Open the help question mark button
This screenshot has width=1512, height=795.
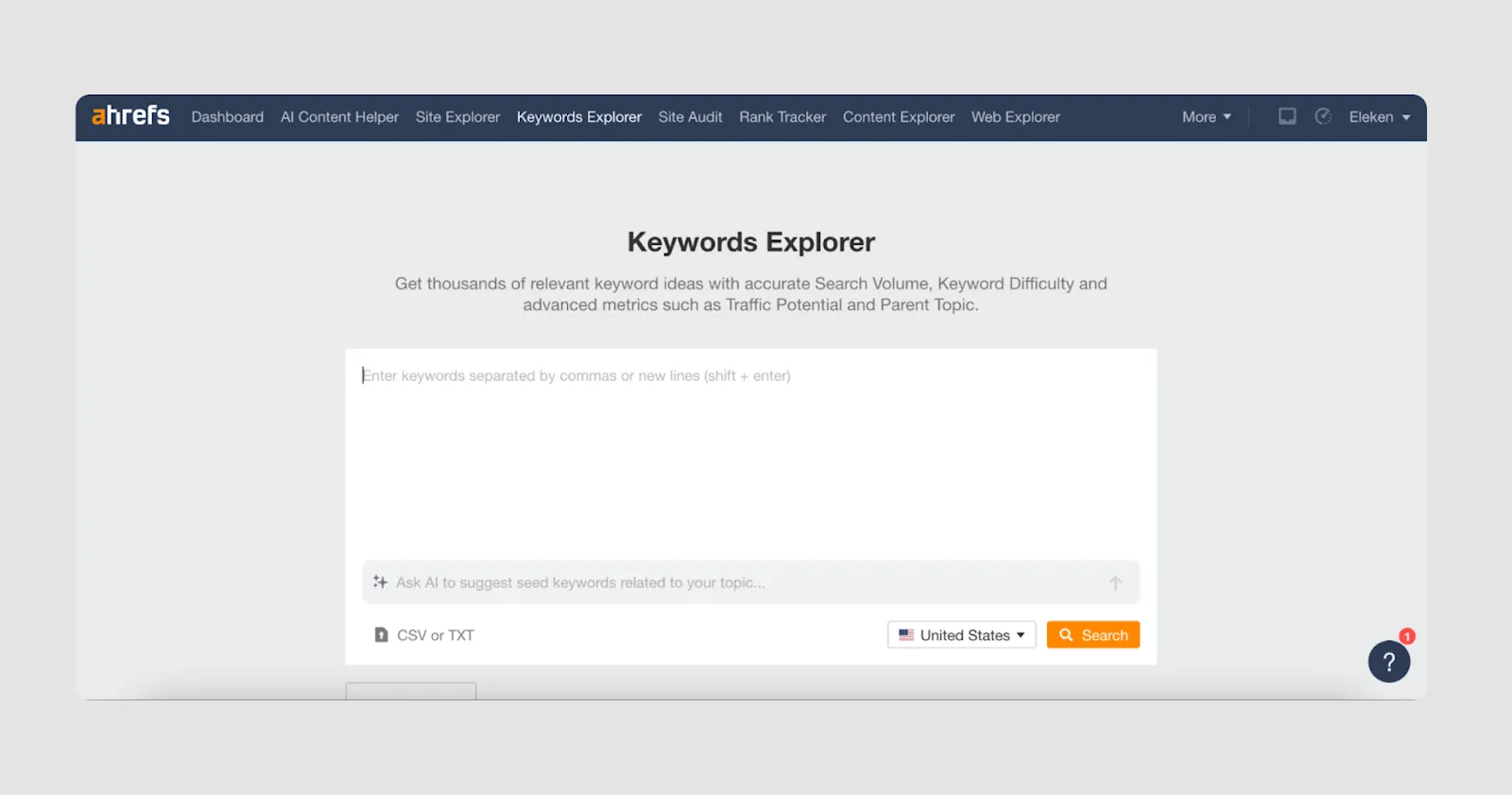(1389, 662)
